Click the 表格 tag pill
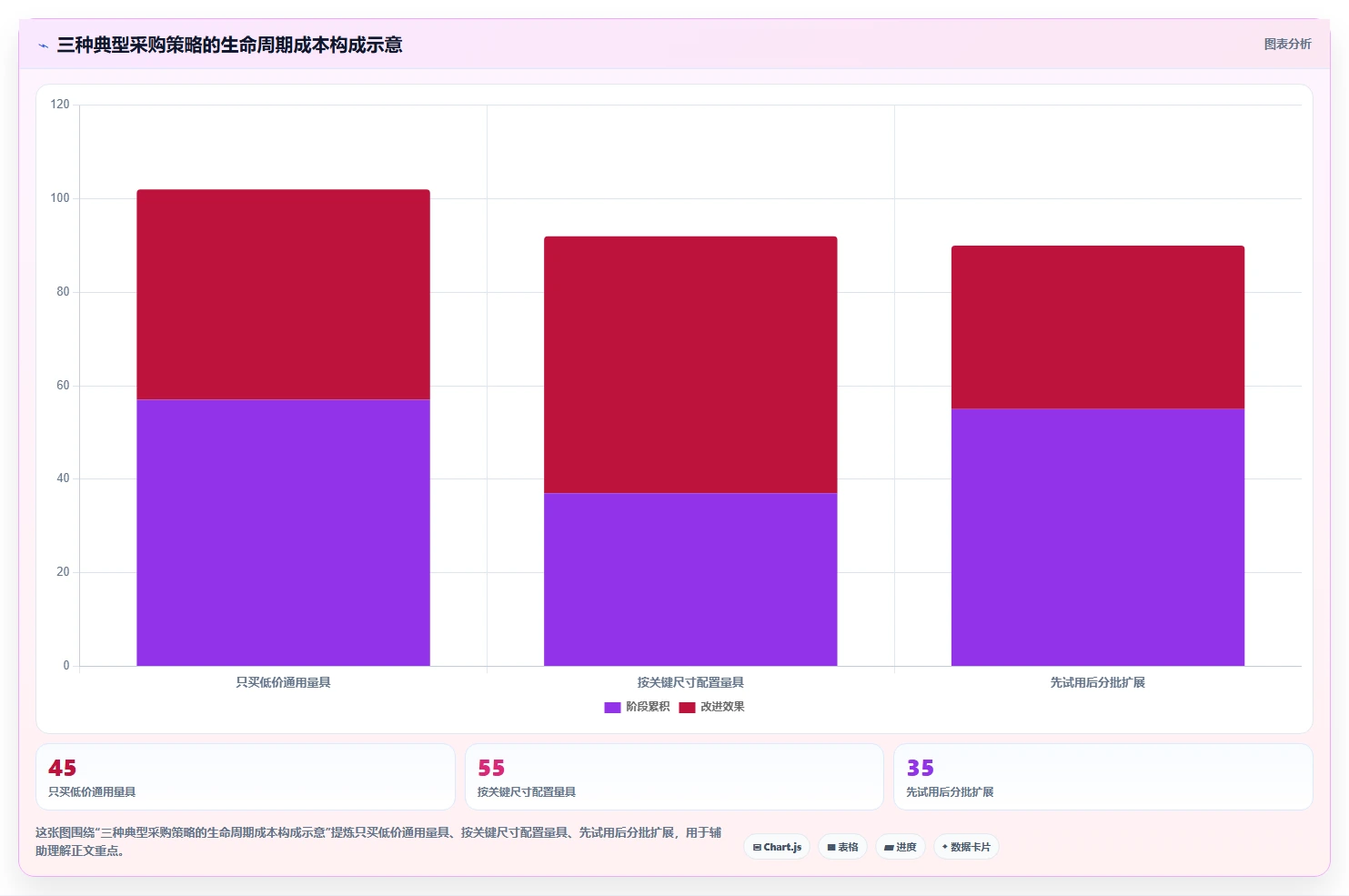The image size is (1349, 896). 842,847
